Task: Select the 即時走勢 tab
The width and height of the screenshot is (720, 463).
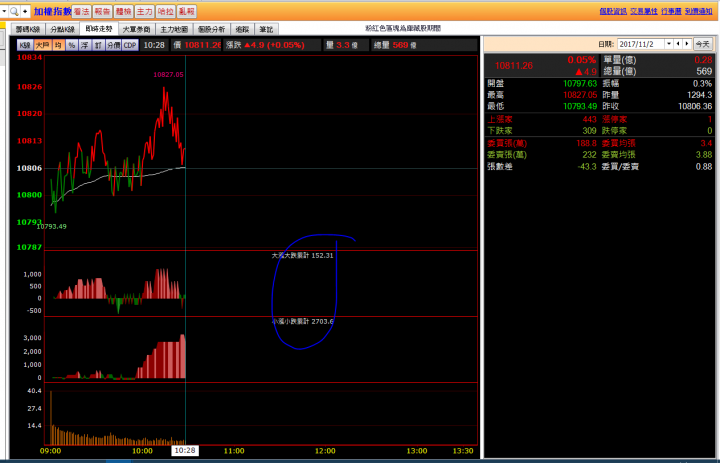Action: pyautogui.click(x=99, y=28)
